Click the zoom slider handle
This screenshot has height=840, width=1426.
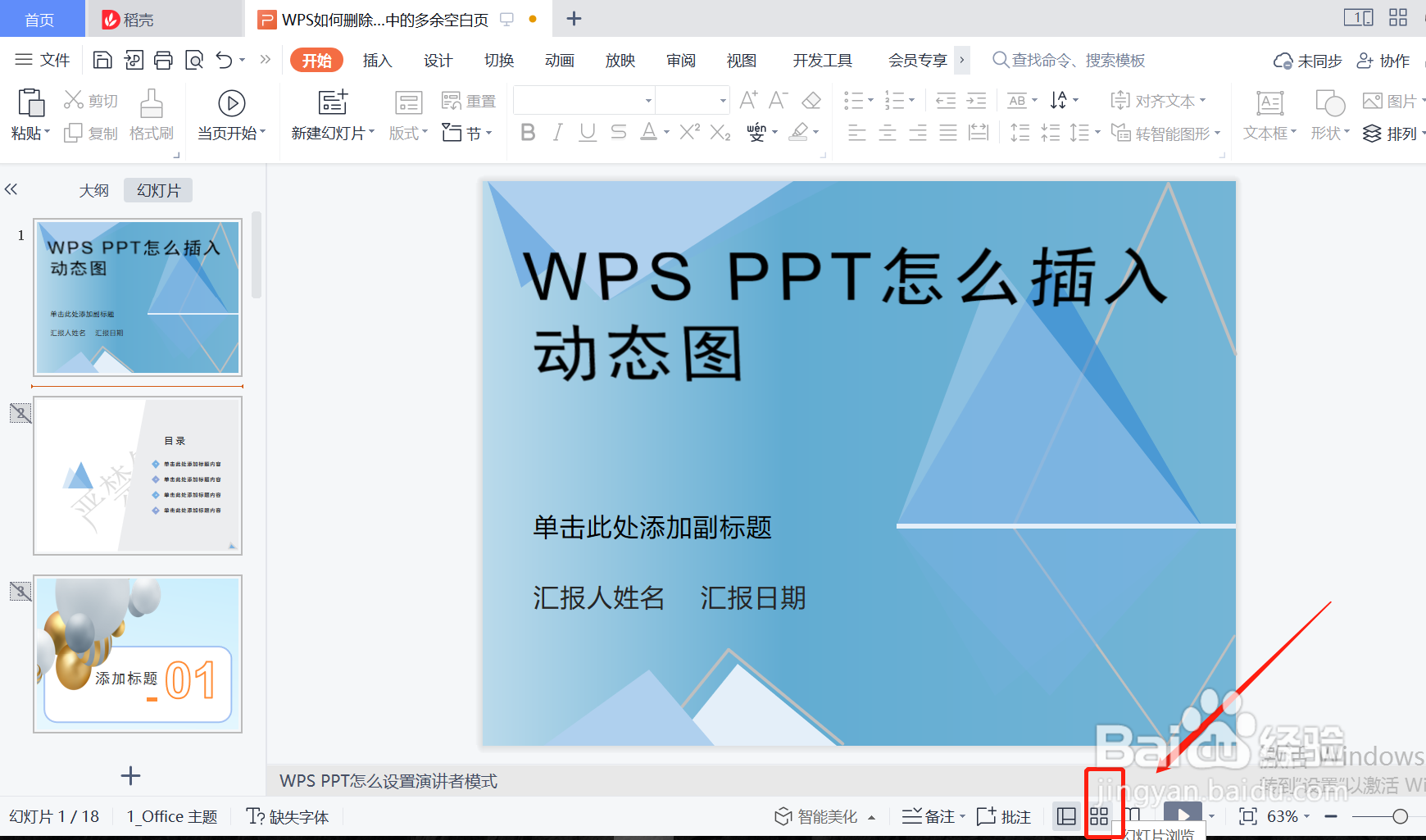(x=1401, y=816)
